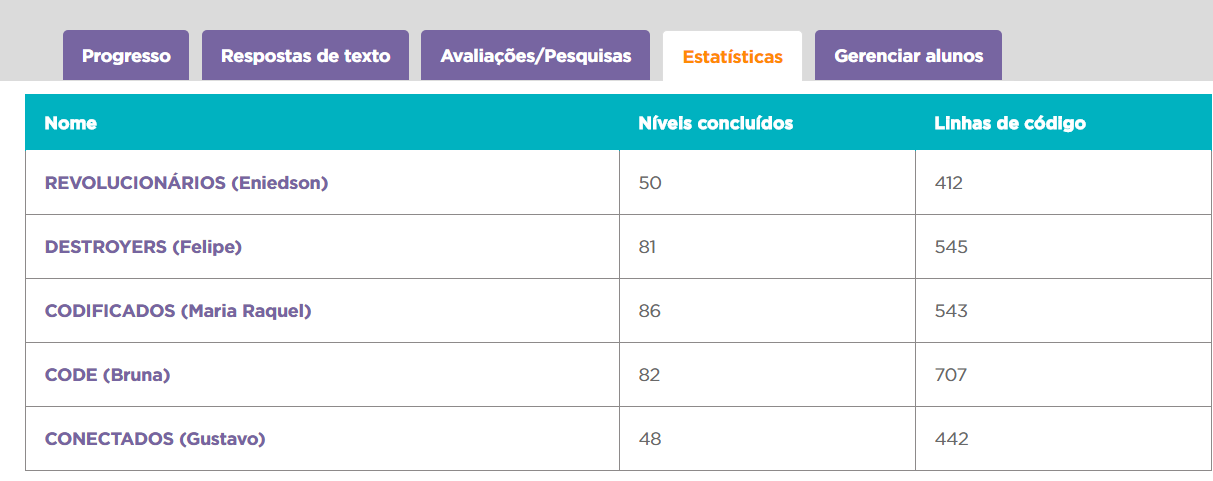
Task: Select the 545 lines cell for DESTROYERS
Action: [950, 247]
